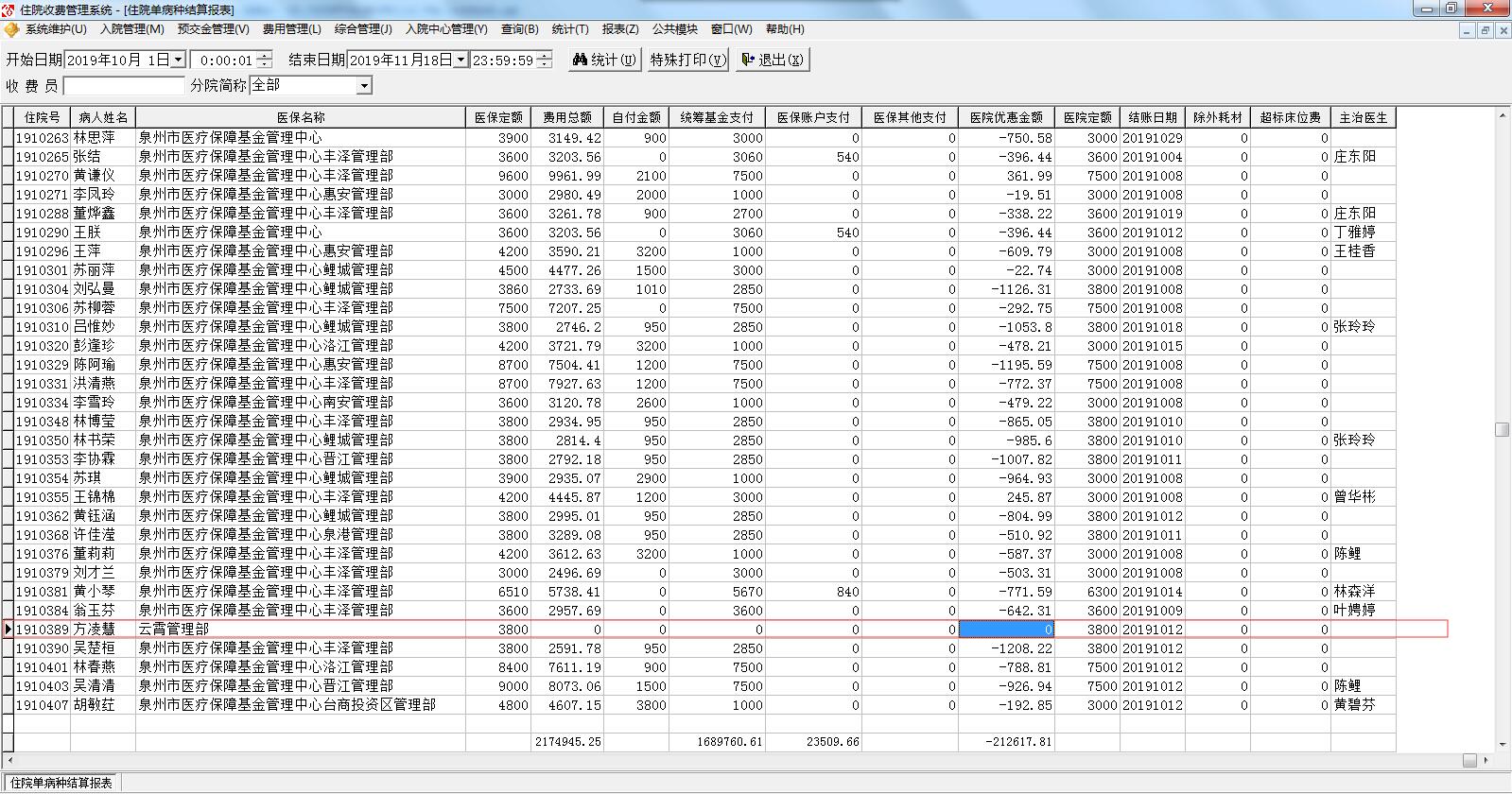
Task: Click the gold diamond icon beside 系统维护
Action: tap(11, 29)
